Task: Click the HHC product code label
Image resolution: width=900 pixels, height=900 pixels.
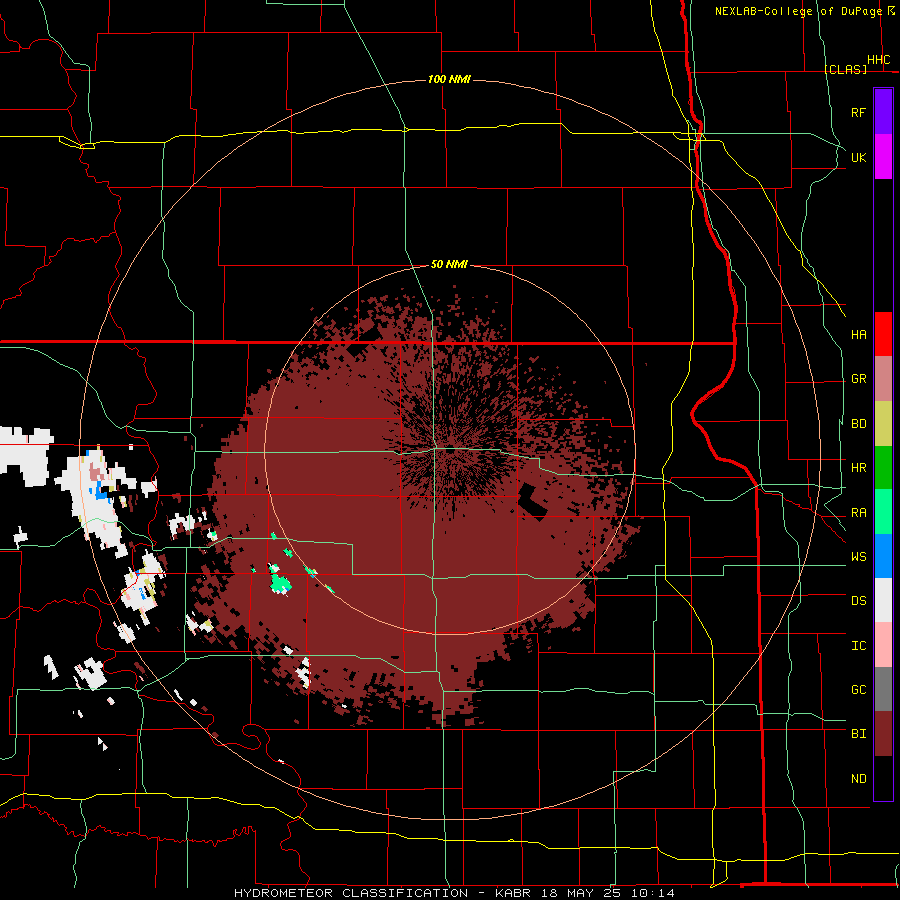Action: click(x=878, y=60)
